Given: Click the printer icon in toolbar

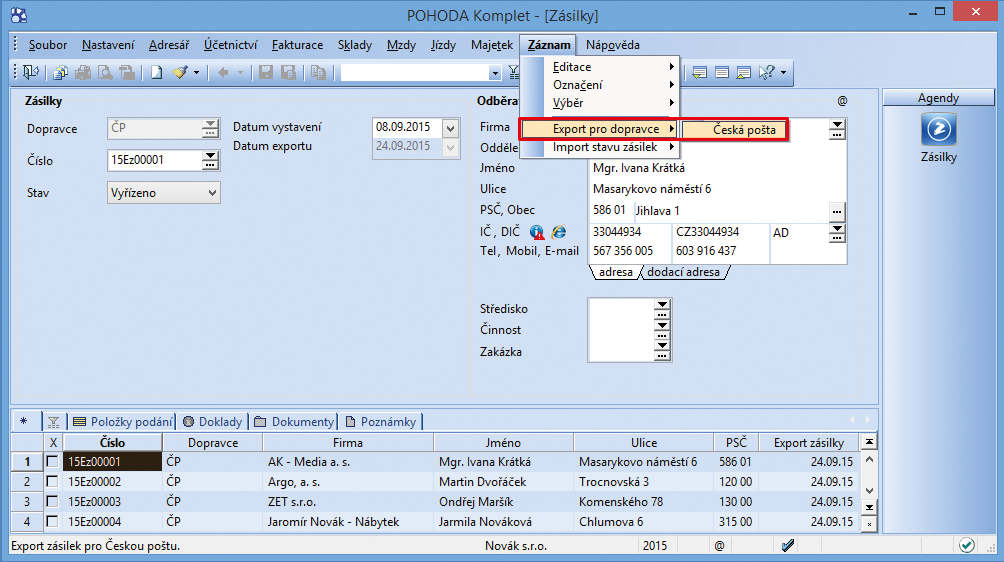Looking at the screenshot, I should (x=83, y=72).
